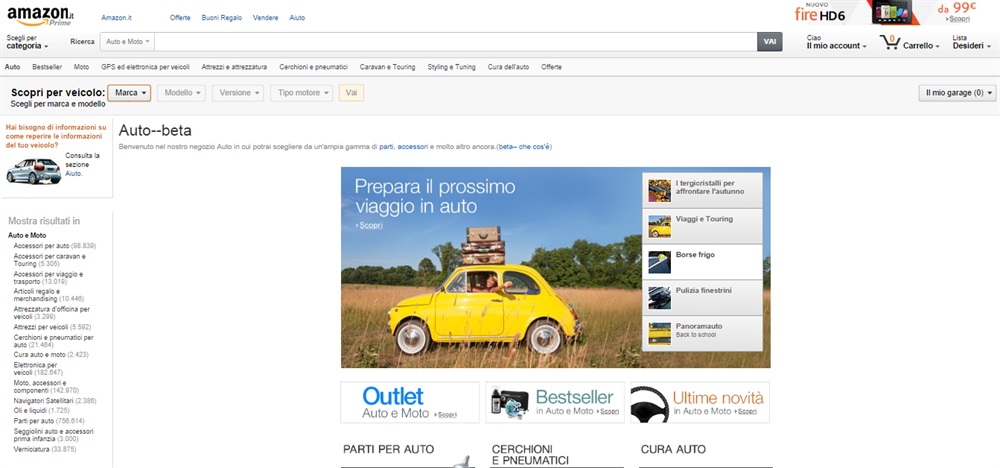The height and width of the screenshot is (468, 1000).
Task: Open Auto e Moto search category dropdown
Action: [x=127, y=41]
